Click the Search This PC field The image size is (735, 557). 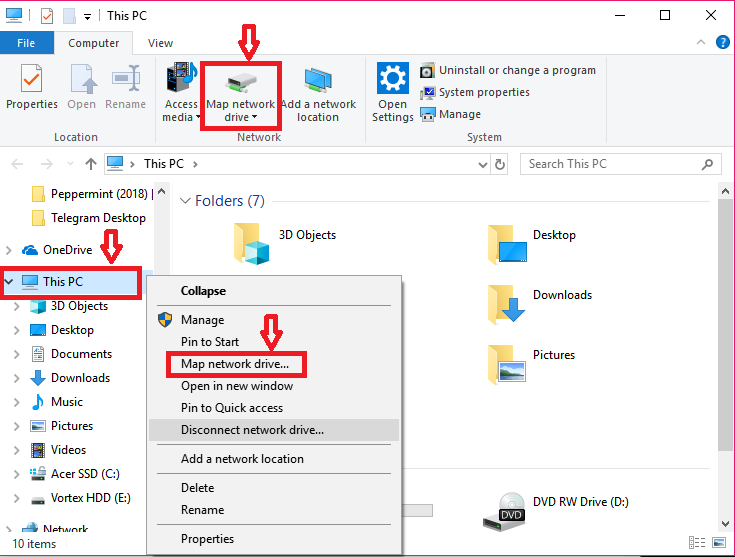click(621, 164)
